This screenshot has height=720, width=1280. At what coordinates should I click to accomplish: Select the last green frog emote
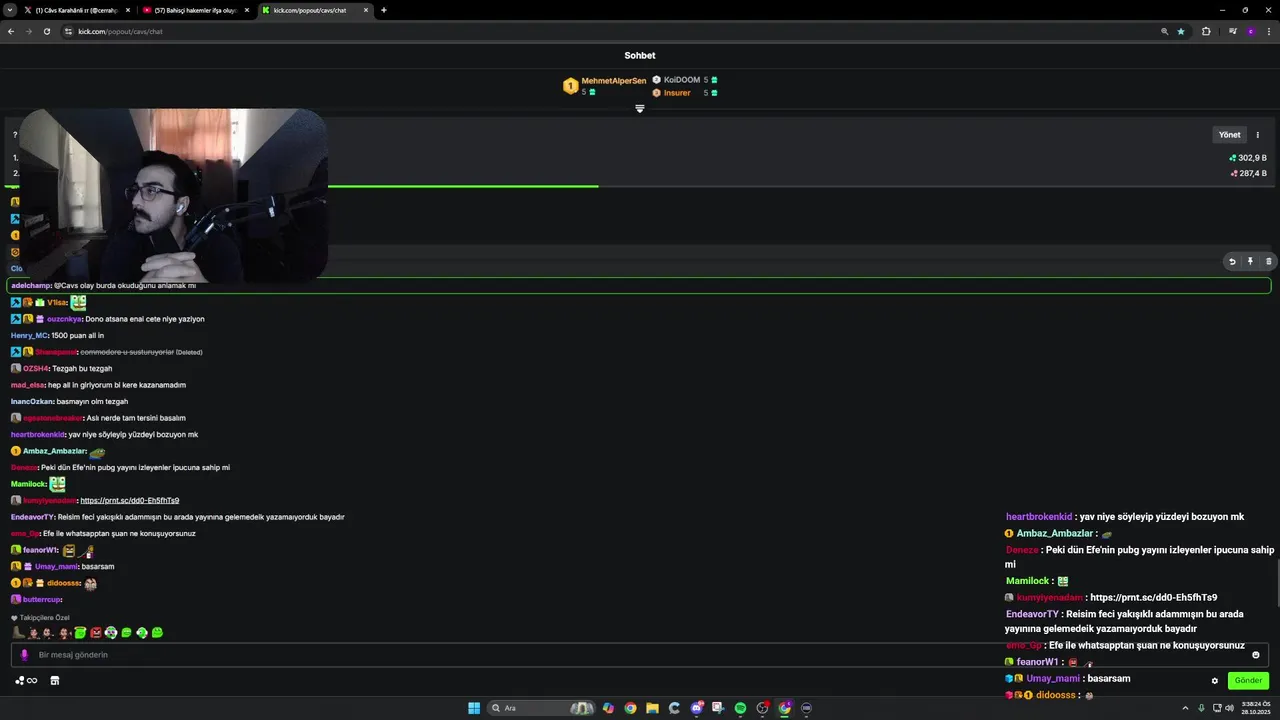coord(157,633)
